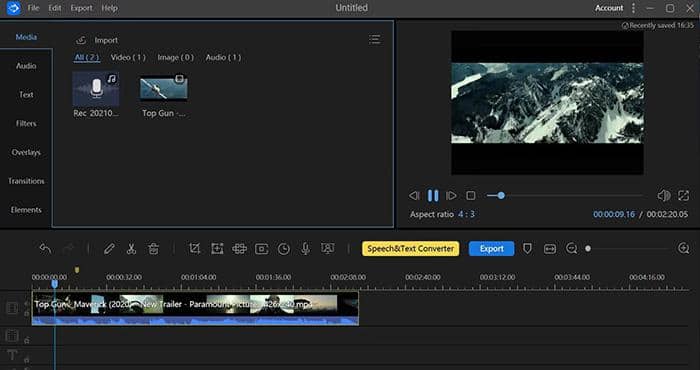Add a marker with the shield icon
The image size is (700, 370).
tap(527, 249)
